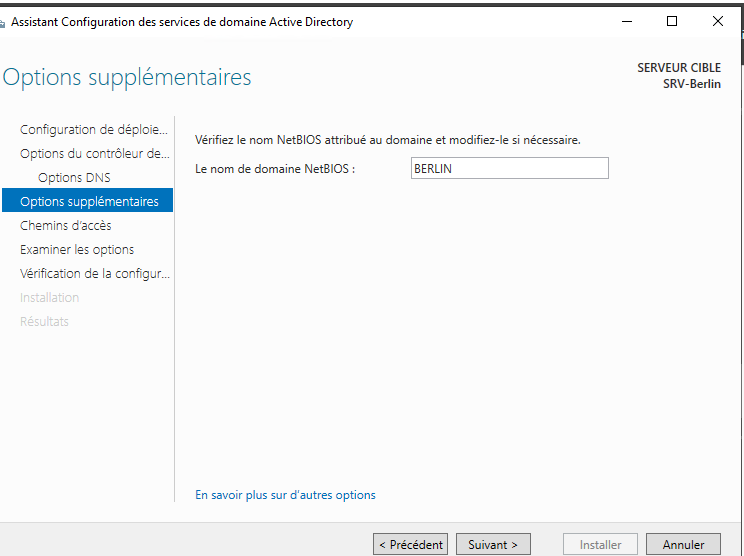Select the Options DNS sub-step
744x556 pixels.
click(x=74, y=178)
